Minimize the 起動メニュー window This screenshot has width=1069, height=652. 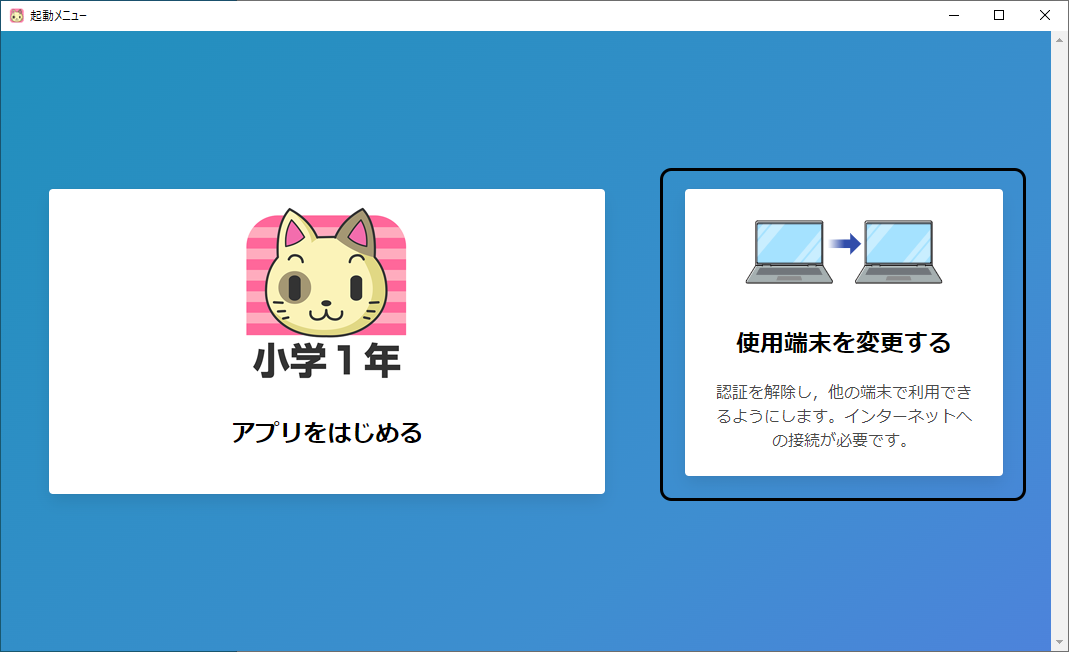click(x=954, y=16)
